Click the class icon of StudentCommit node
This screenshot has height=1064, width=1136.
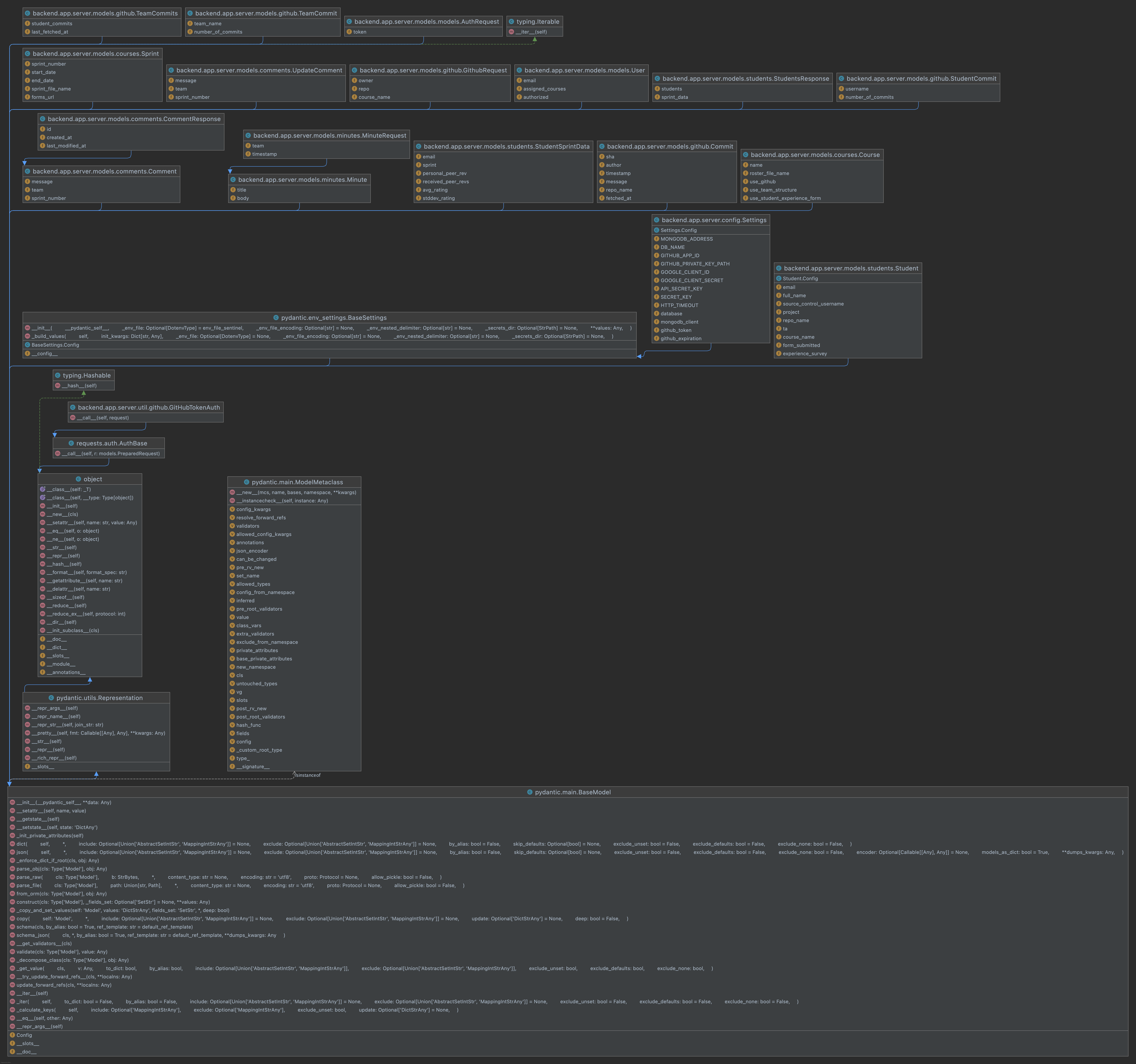tap(841, 79)
